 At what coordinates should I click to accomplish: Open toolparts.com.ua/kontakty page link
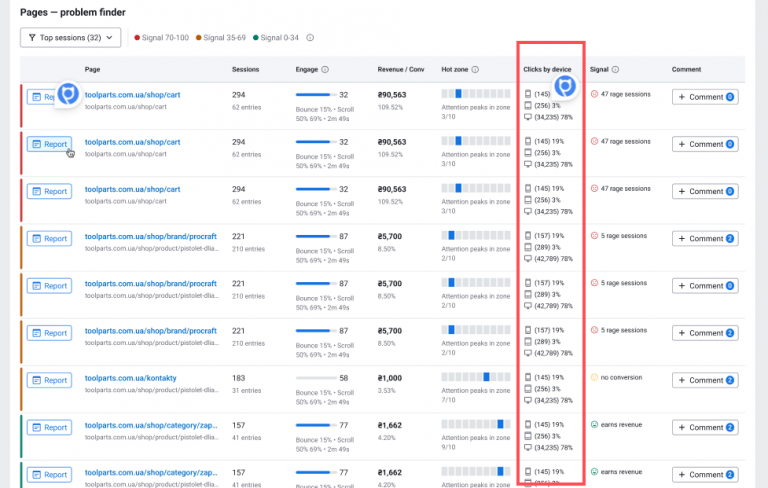130,378
